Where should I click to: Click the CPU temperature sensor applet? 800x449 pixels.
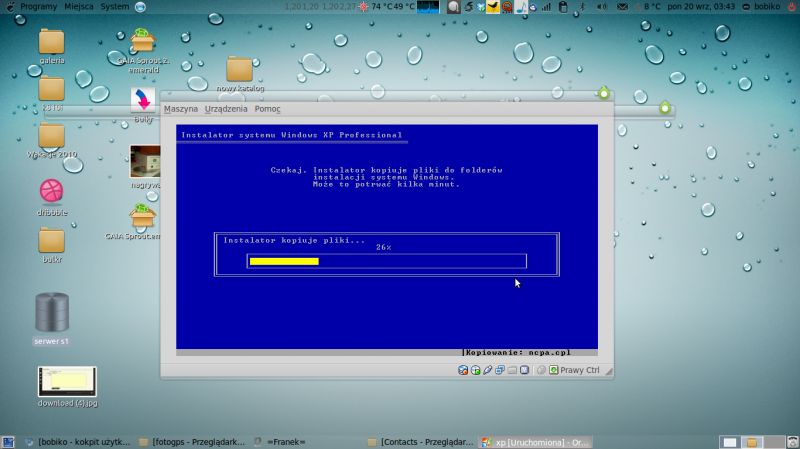[x=387, y=7]
